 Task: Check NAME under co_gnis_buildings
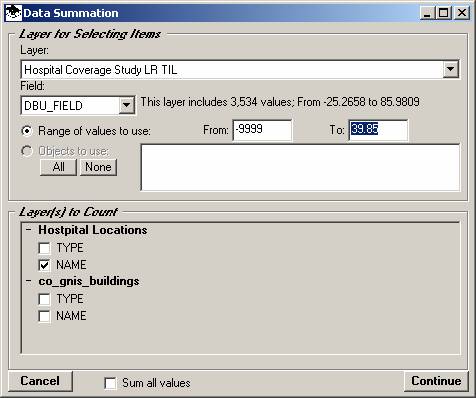(44, 316)
